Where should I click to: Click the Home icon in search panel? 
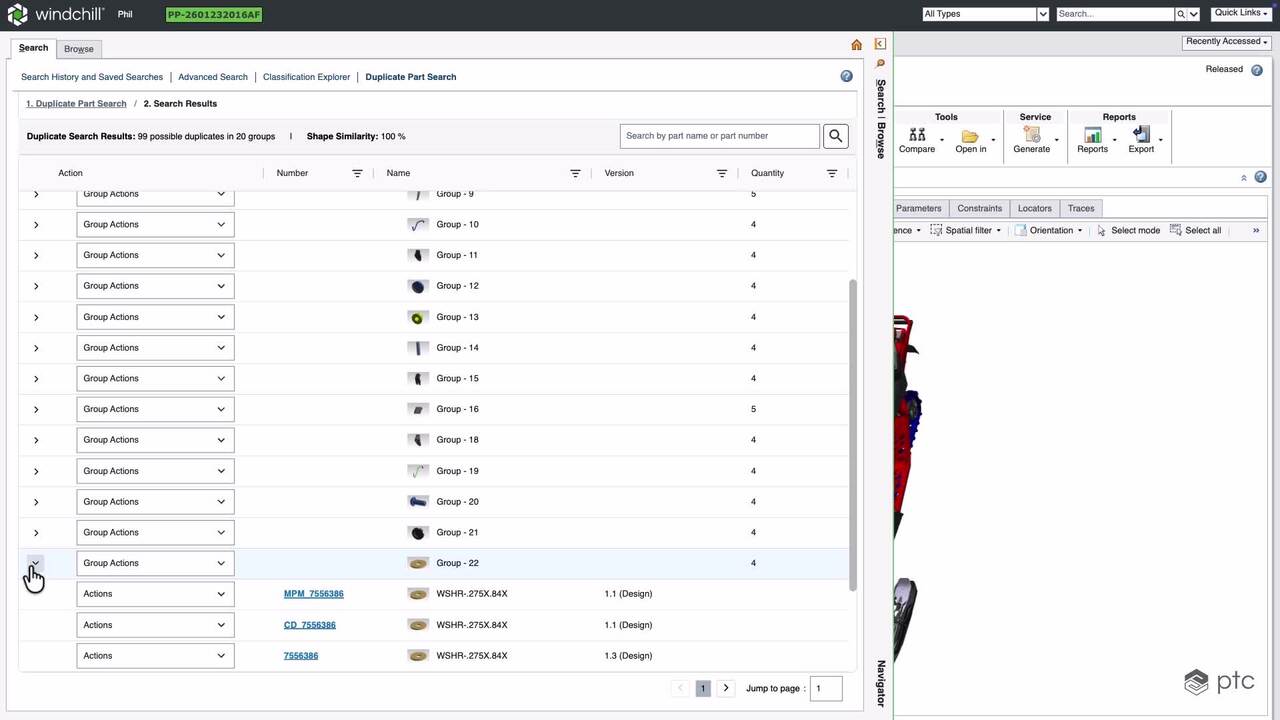856,45
